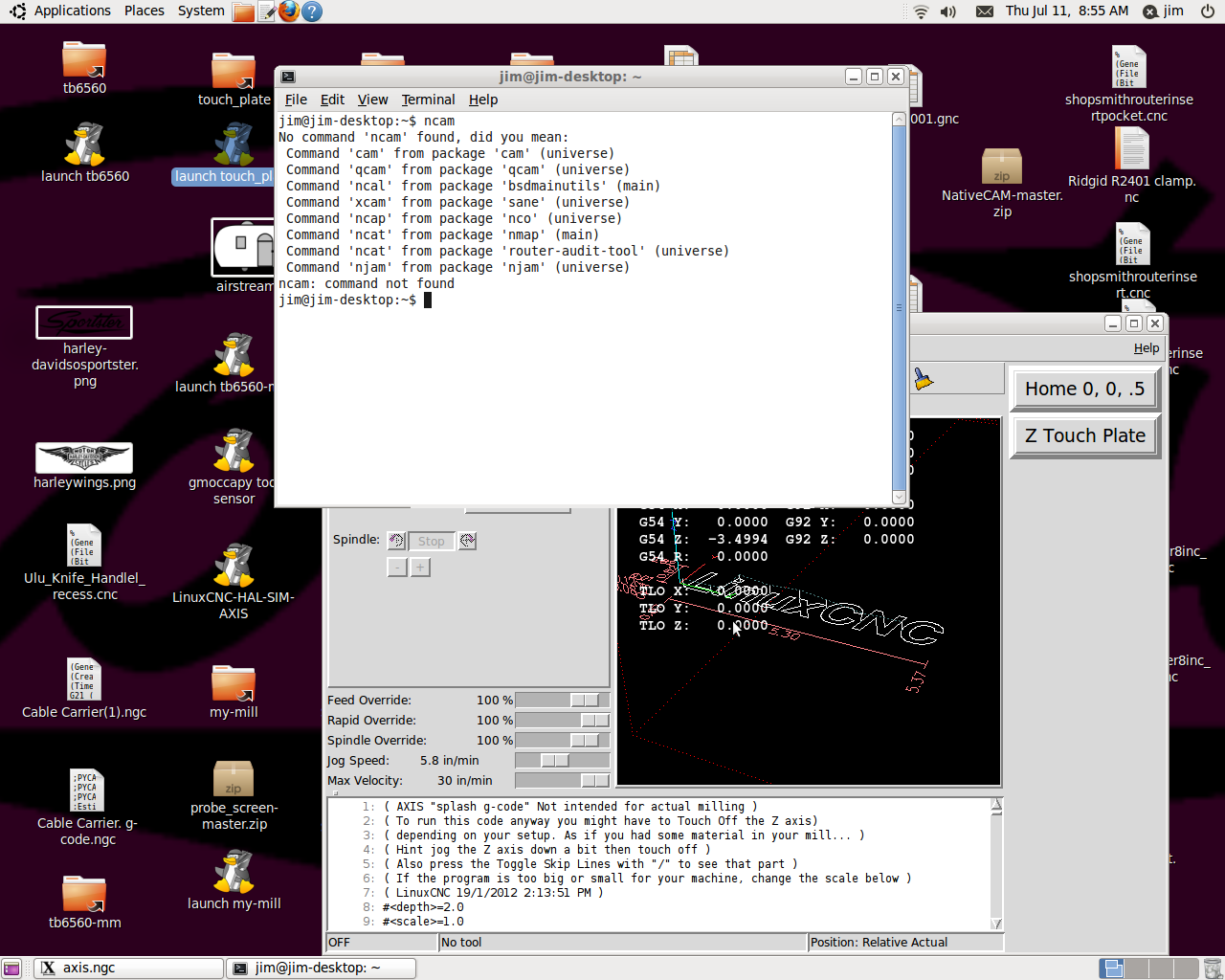Open the file manager launcher in top panel
The width and height of the screenshot is (1225, 980).
click(244, 11)
